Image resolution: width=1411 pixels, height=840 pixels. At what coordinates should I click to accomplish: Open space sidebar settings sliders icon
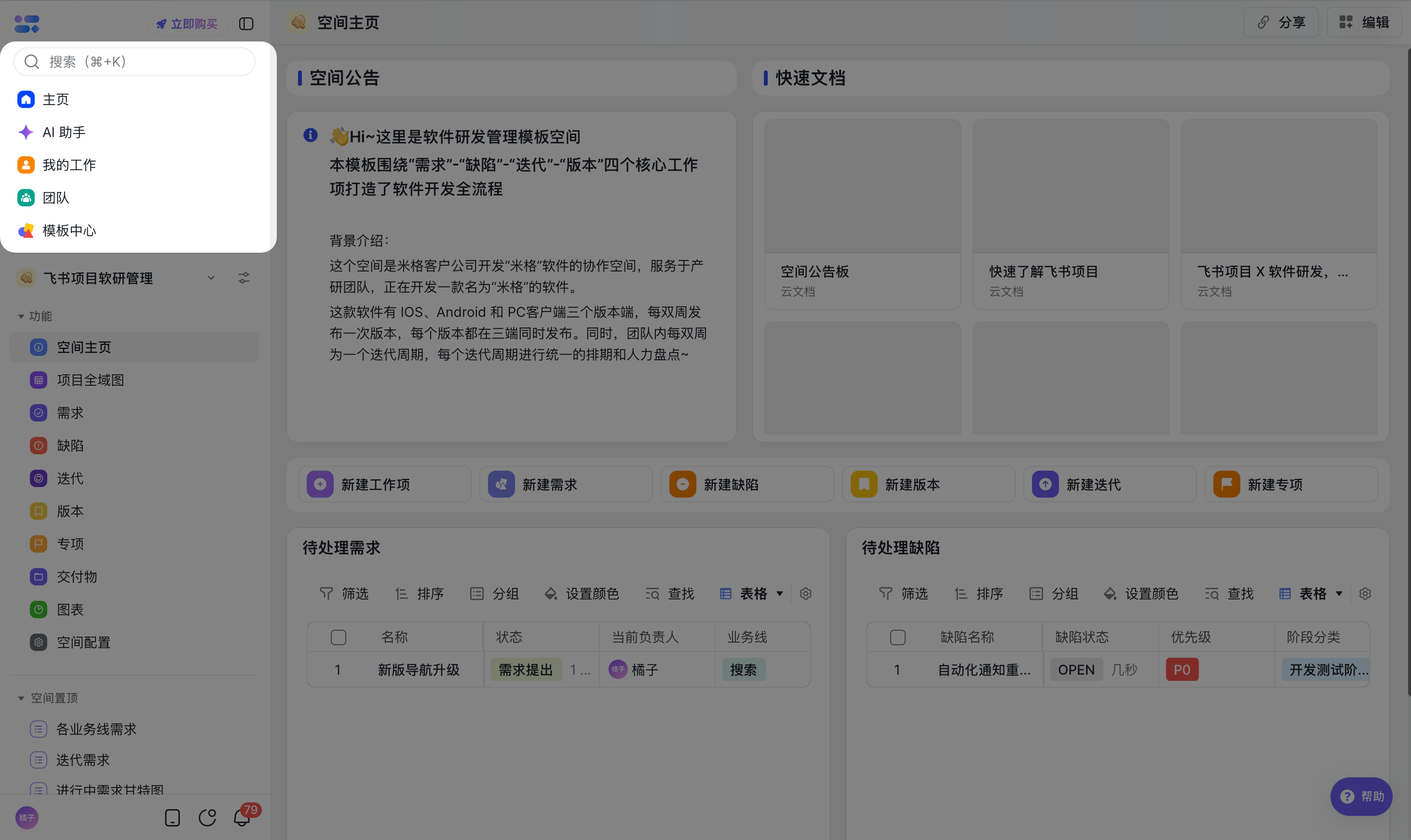tap(244, 278)
